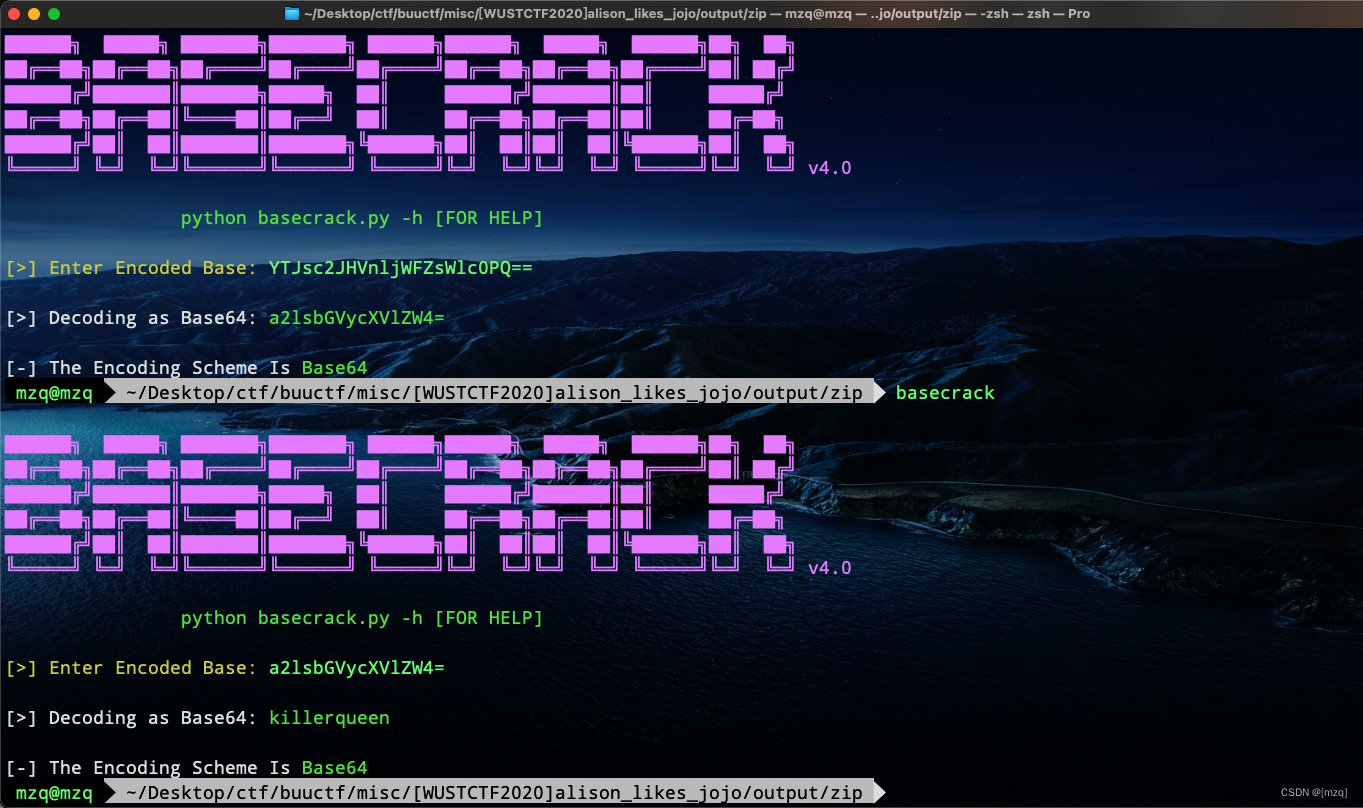Click a2lsbGVycXVlZW4= after the first Decoding as Base64

coord(356,318)
